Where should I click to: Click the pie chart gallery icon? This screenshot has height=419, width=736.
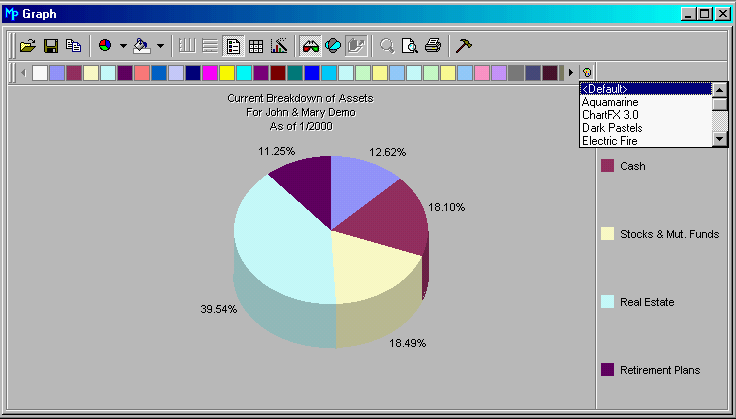tap(105, 46)
